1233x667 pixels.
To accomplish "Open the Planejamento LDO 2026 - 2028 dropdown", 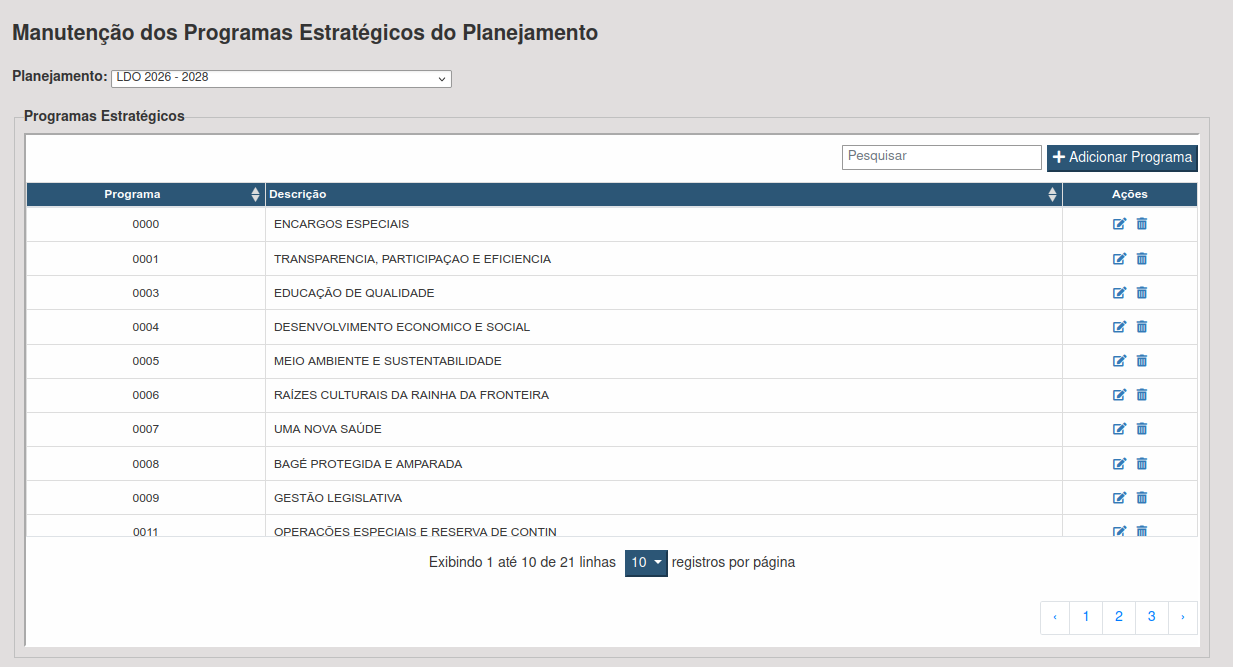I will 281,78.
